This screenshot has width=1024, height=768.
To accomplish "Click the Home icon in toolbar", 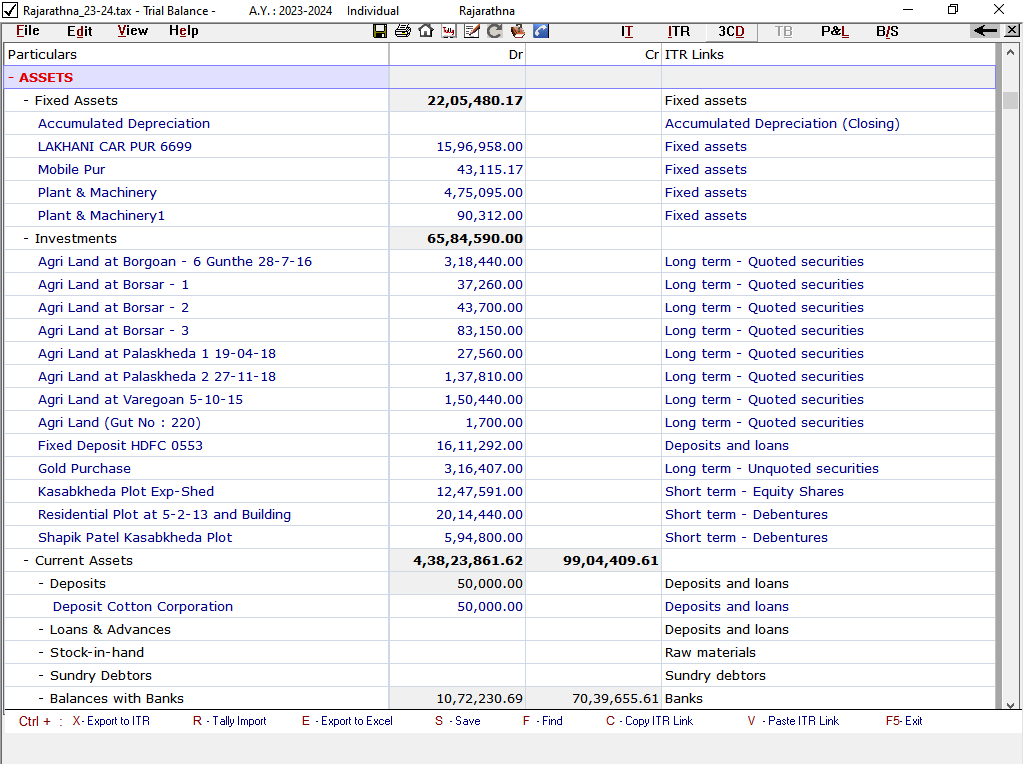I will click(426, 31).
